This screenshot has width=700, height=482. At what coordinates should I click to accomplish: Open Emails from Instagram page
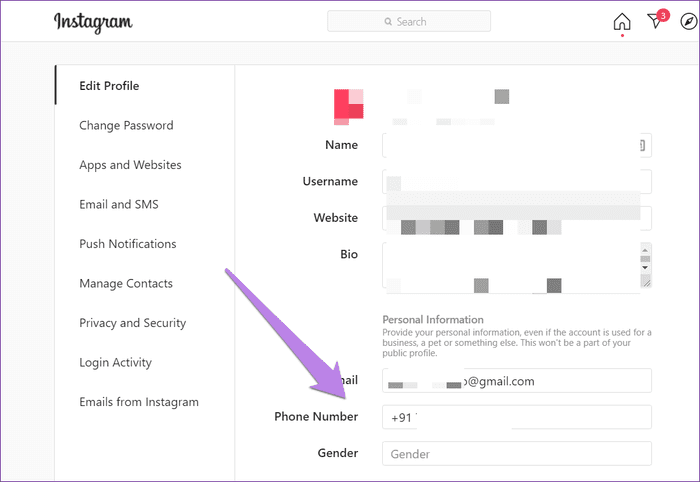(x=139, y=402)
